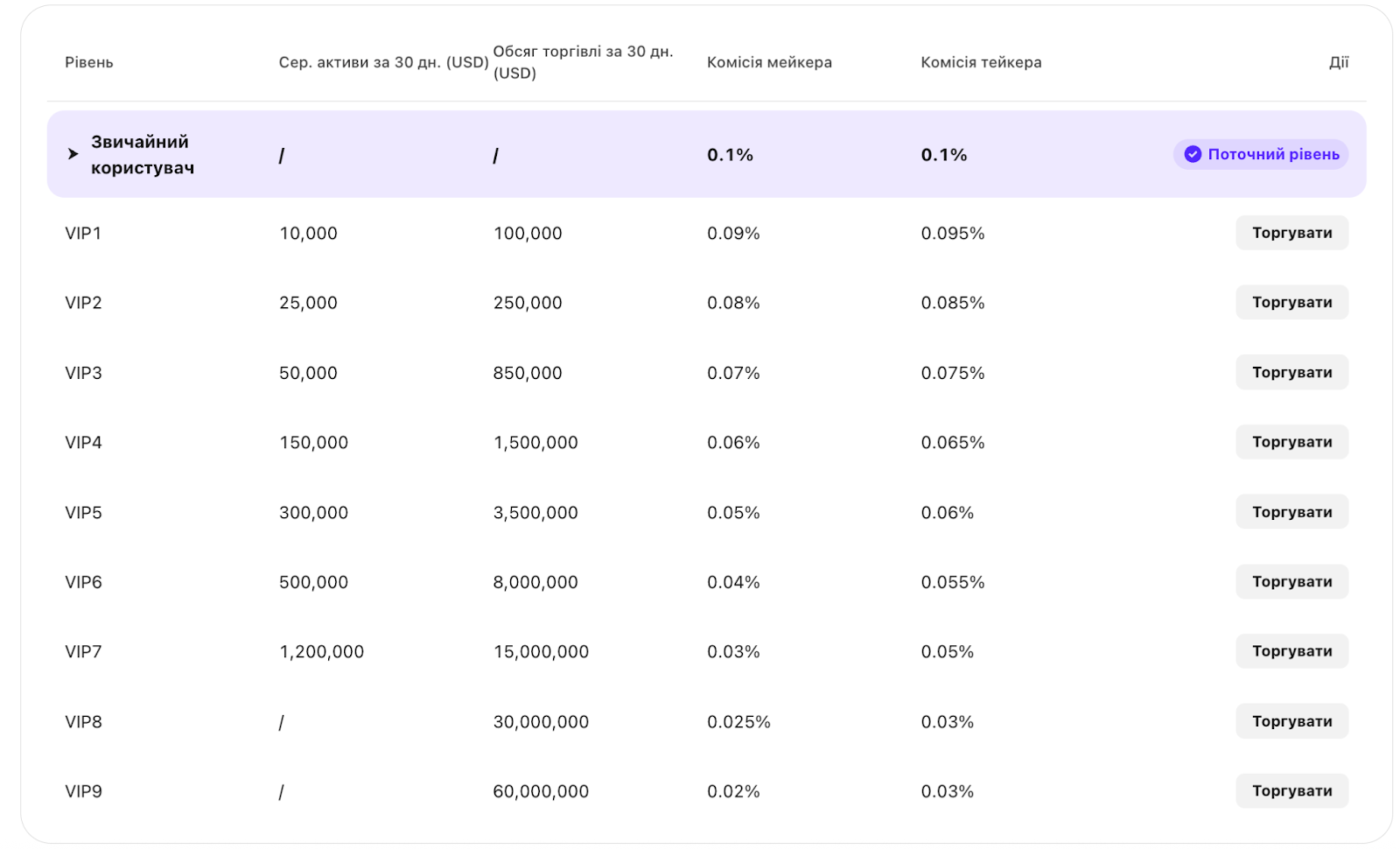Select the 0.075% taker fee for VIP3
Viewport: 1400px width, 849px height.
tap(953, 373)
